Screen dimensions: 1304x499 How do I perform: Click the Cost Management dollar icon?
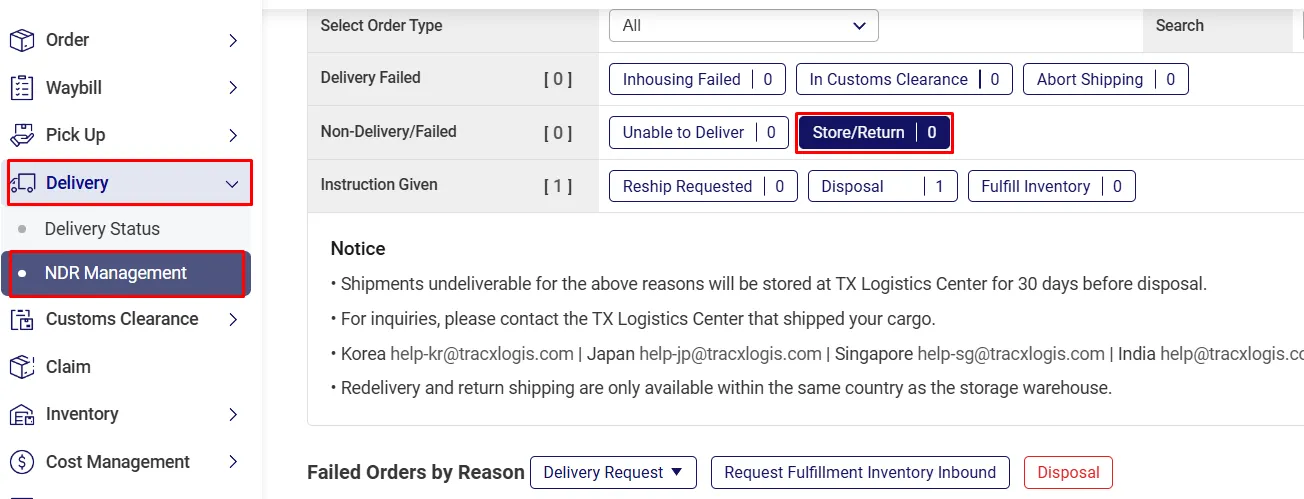tap(22, 462)
